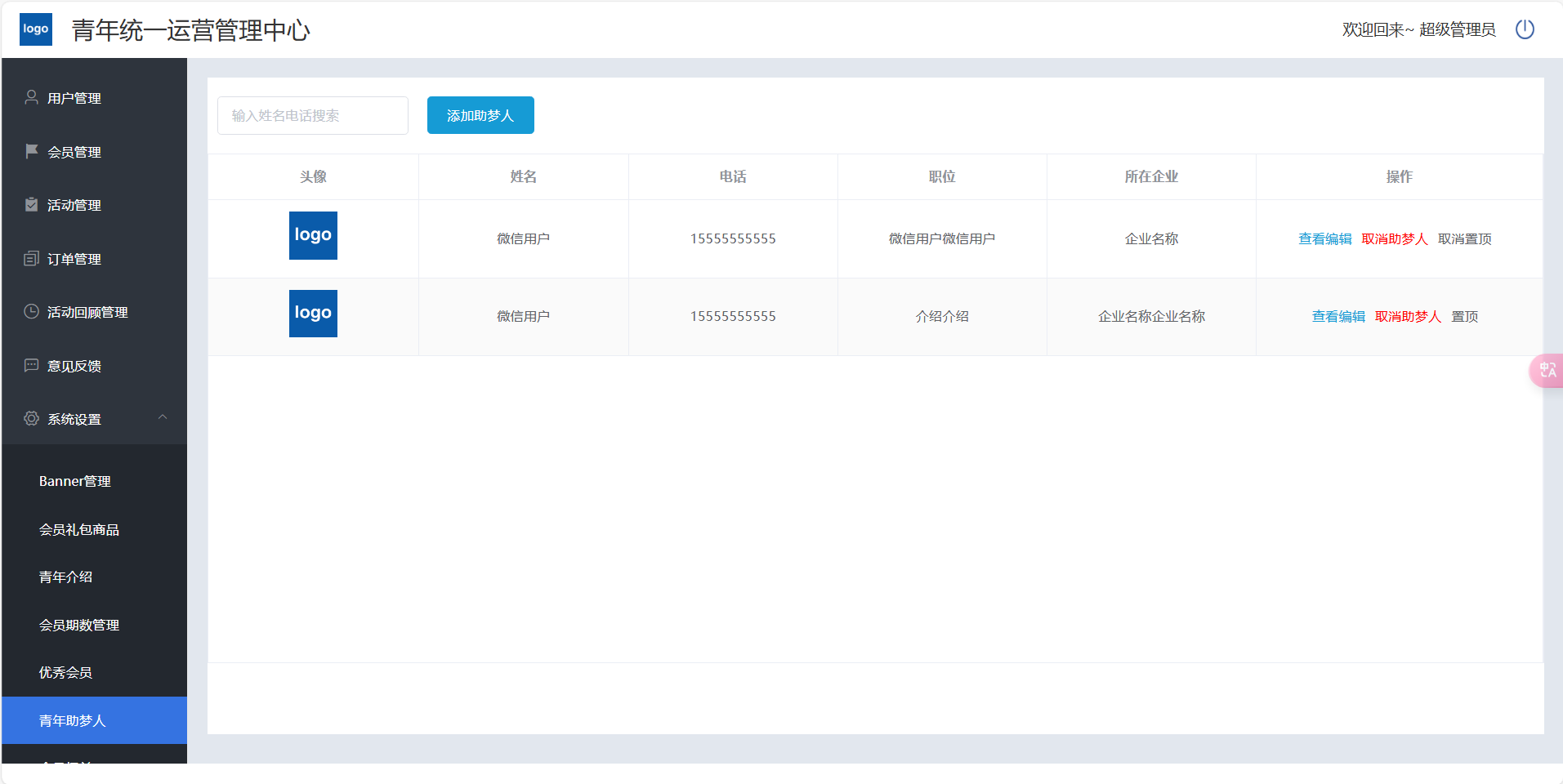The height and width of the screenshot is (784, 1563).
Task: Click 查看编辑 in the 企业名称 row
Action: (x=1325, y=238)
